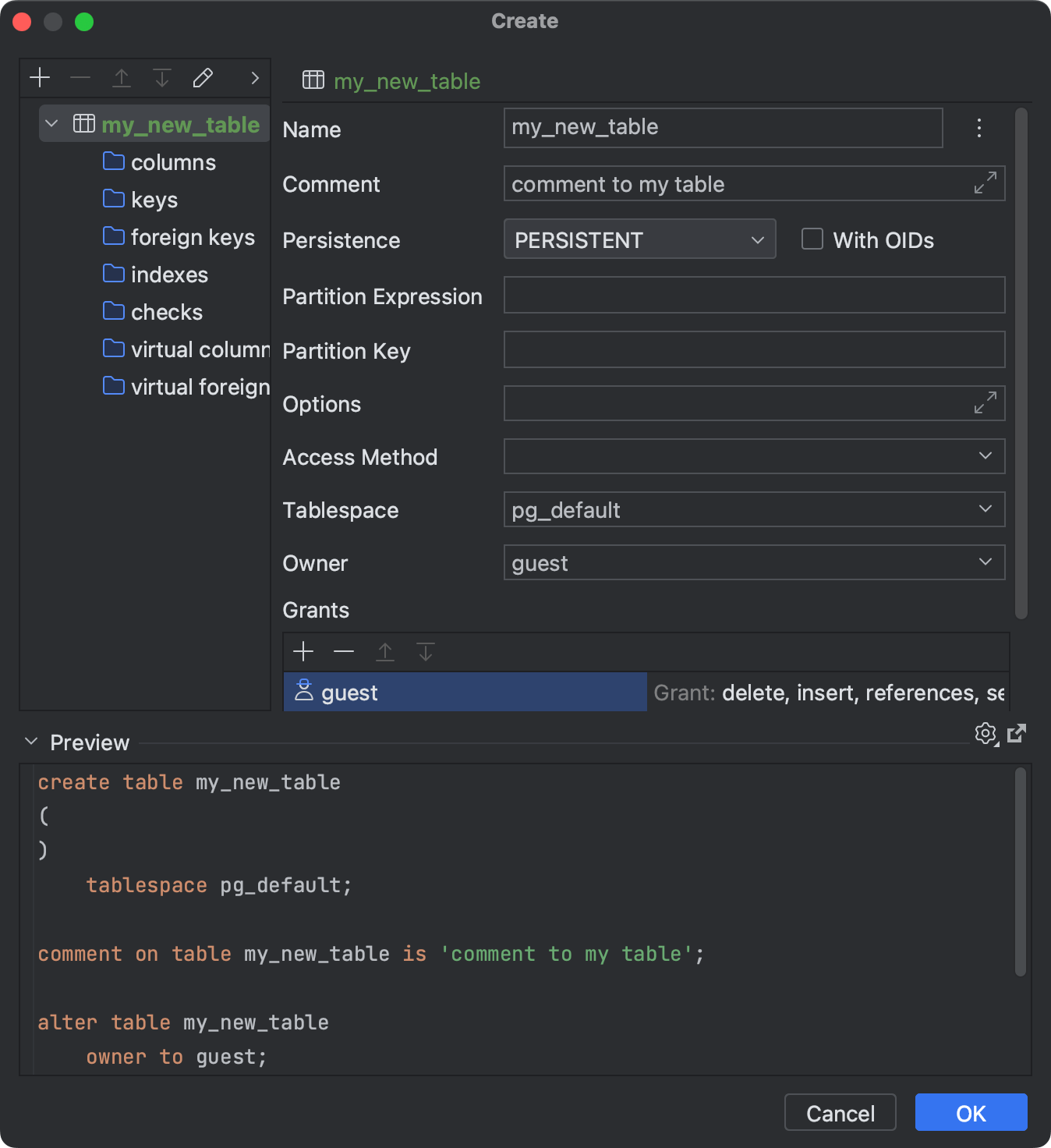Click the remove element minus icon in left toolbar

tap(80, 77)
